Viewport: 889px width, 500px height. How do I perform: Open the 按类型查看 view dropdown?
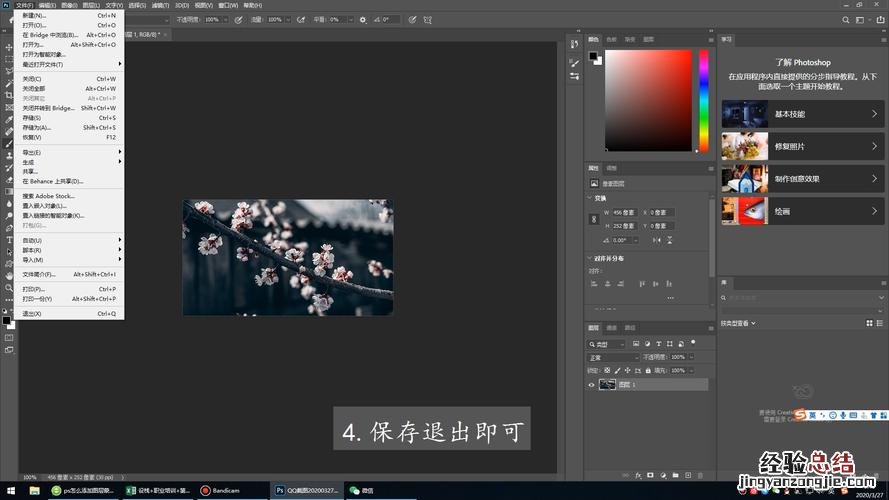pos(739,323)
